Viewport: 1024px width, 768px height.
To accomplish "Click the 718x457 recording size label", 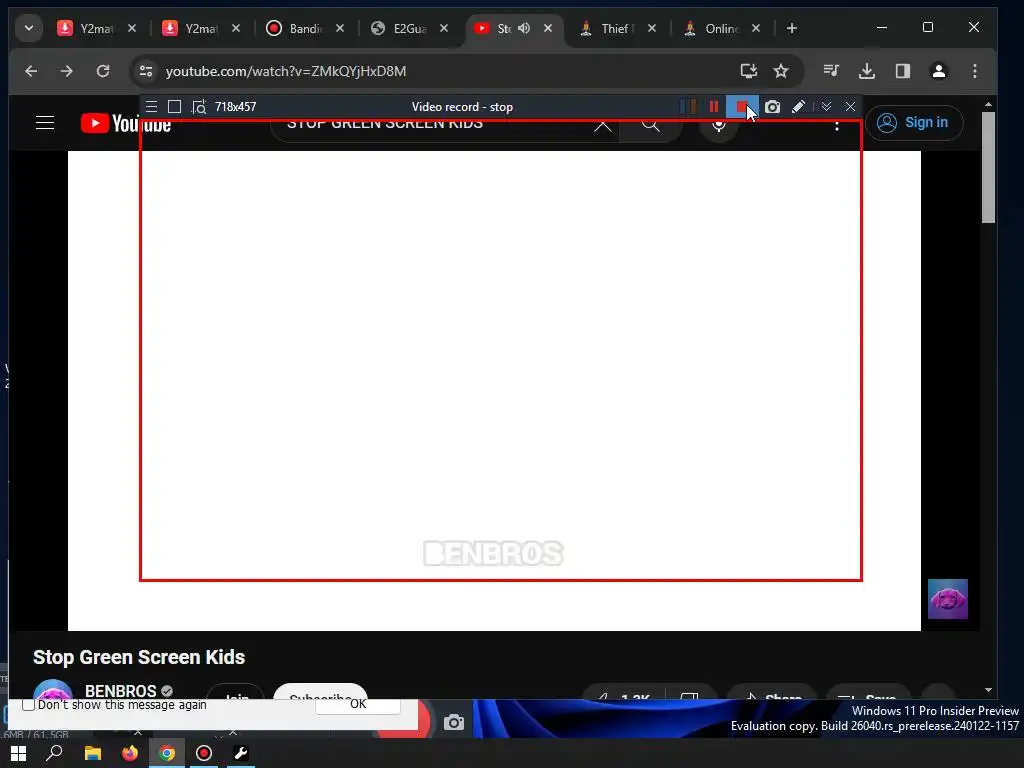I will (235, 106).
